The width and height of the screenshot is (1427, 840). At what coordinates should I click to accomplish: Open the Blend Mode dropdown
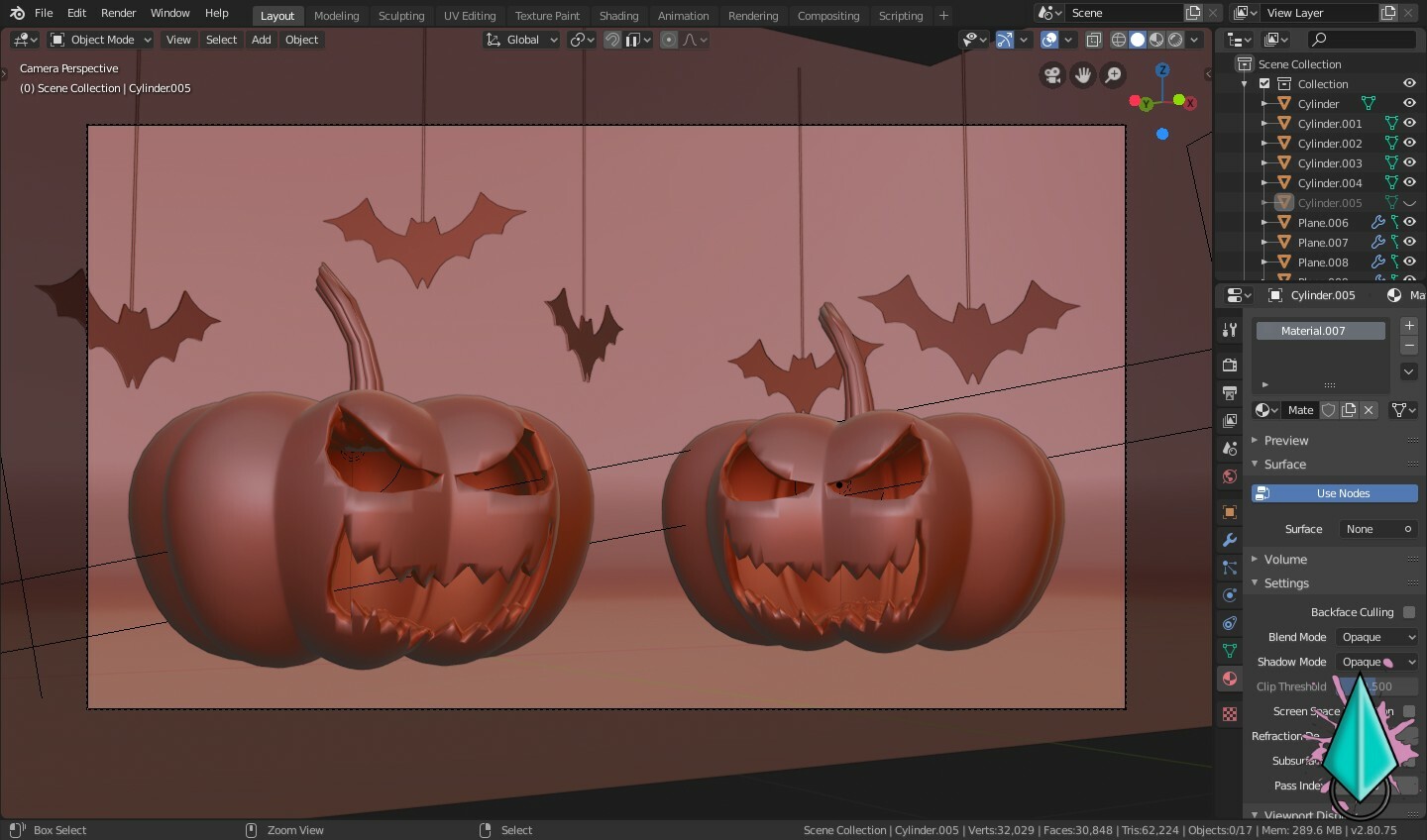coord(1376,637)
